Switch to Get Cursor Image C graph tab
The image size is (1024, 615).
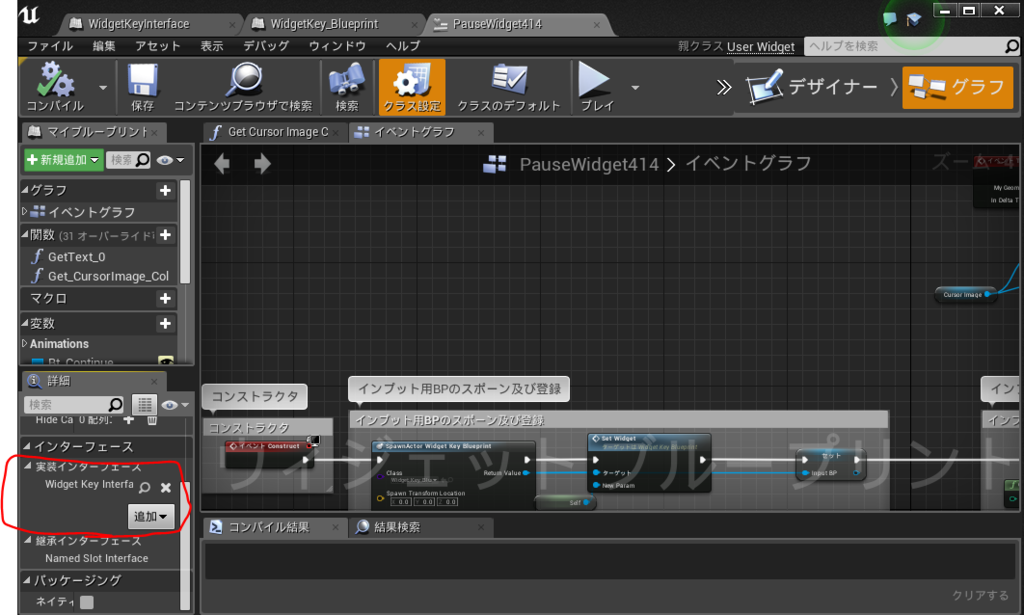tap(277, 132)
